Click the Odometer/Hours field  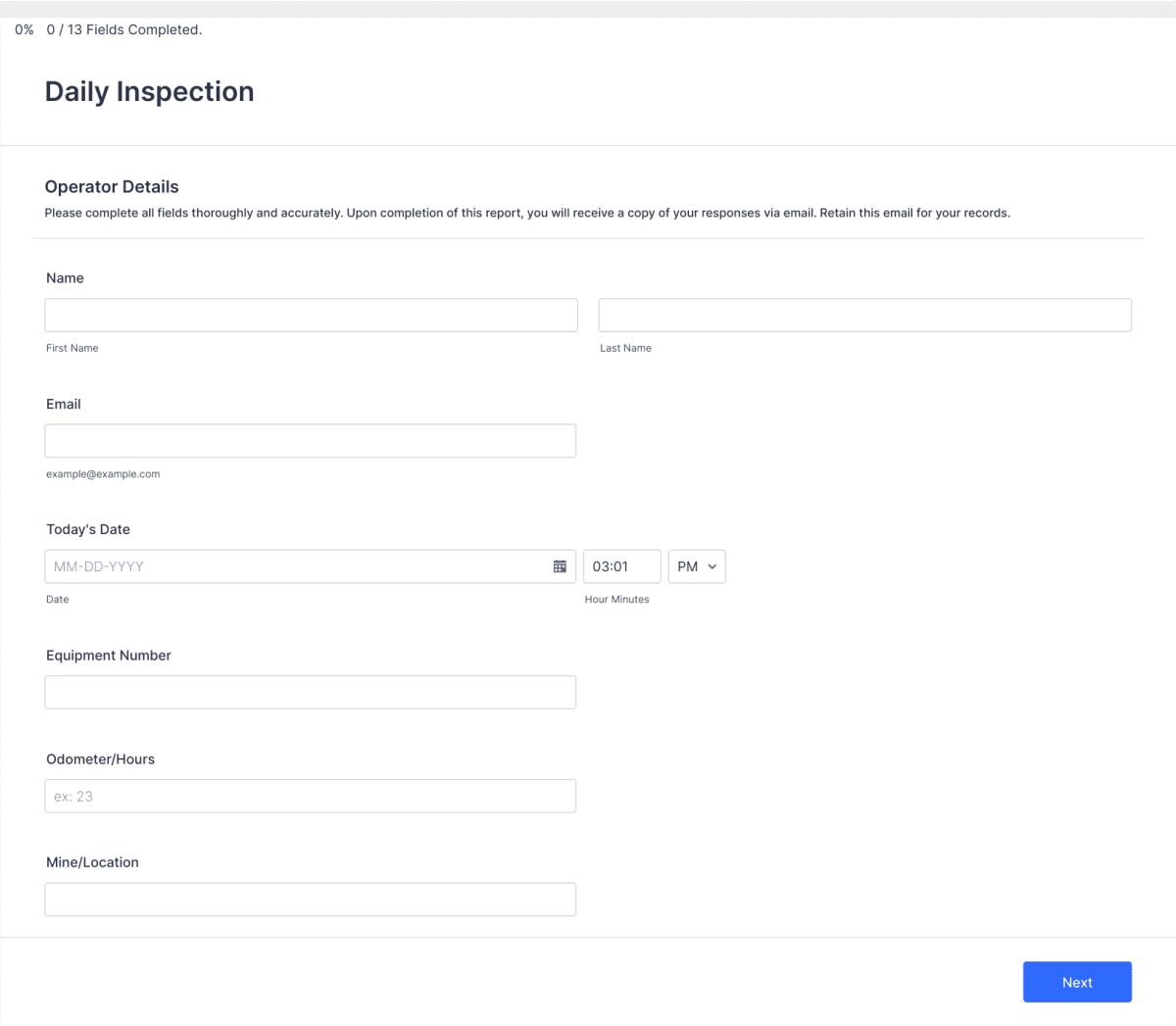(311, 795)
